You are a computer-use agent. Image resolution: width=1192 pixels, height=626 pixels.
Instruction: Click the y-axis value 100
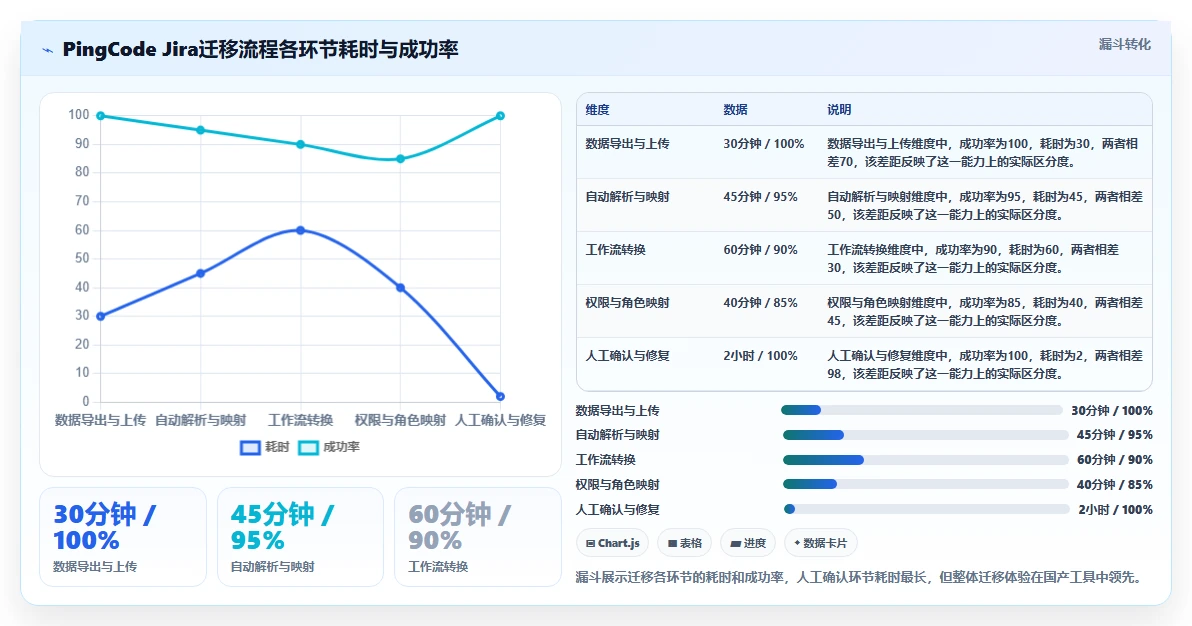tap(79, 115)
